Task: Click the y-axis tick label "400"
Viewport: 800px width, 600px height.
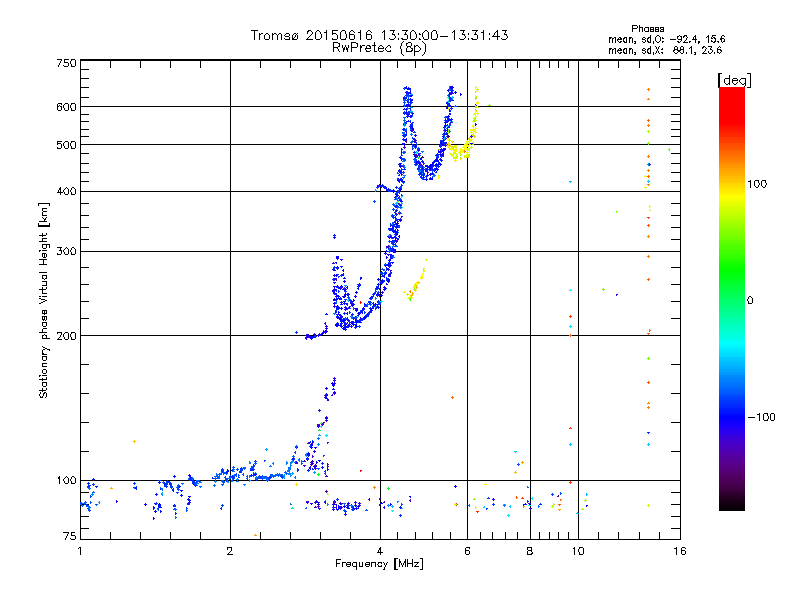Action: pos(66,191)
